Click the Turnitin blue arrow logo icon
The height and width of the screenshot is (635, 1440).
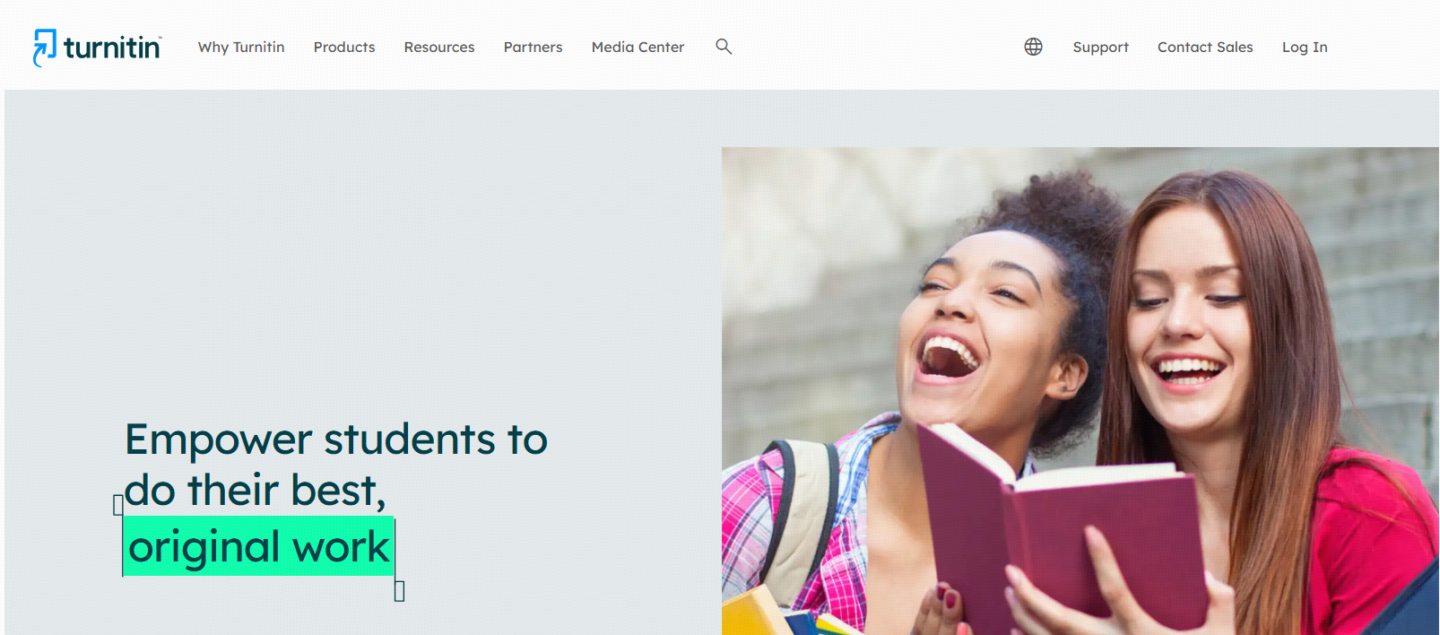(45, 47)
